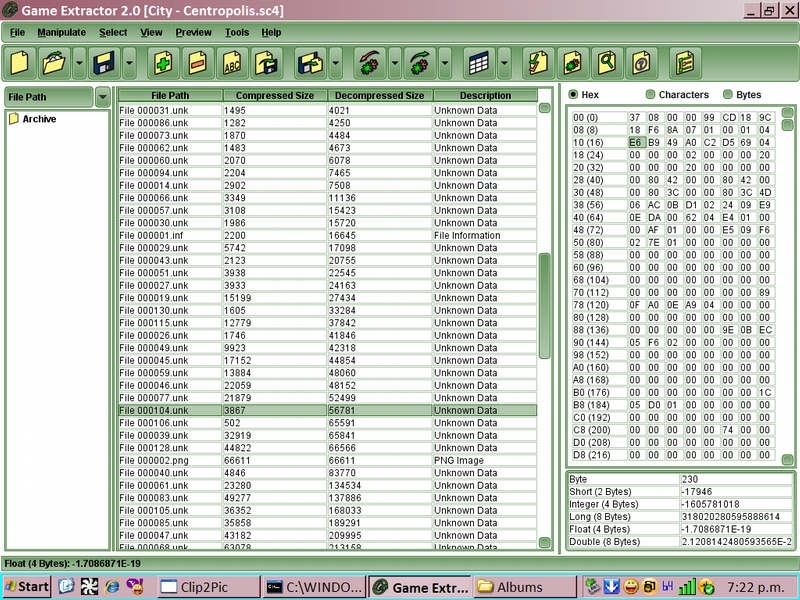Switch to the Clip2Pic taskbar window
The image size is (800, 600).
(208, 587)
